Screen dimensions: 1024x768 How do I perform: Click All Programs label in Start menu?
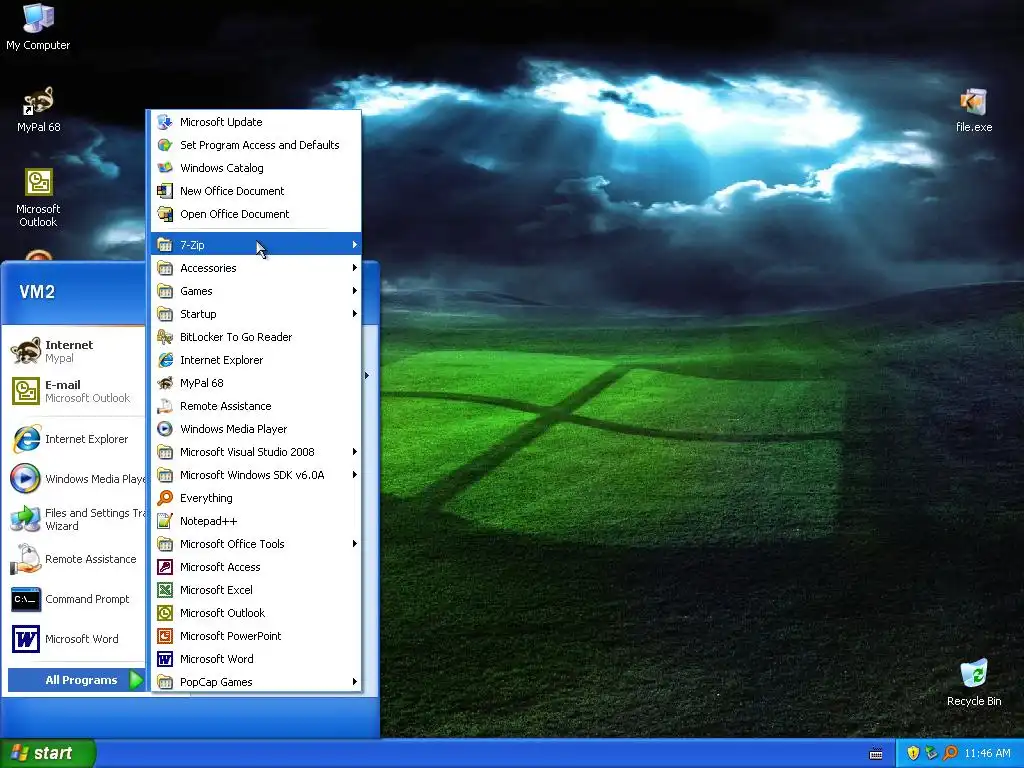(x=81, y=680)
